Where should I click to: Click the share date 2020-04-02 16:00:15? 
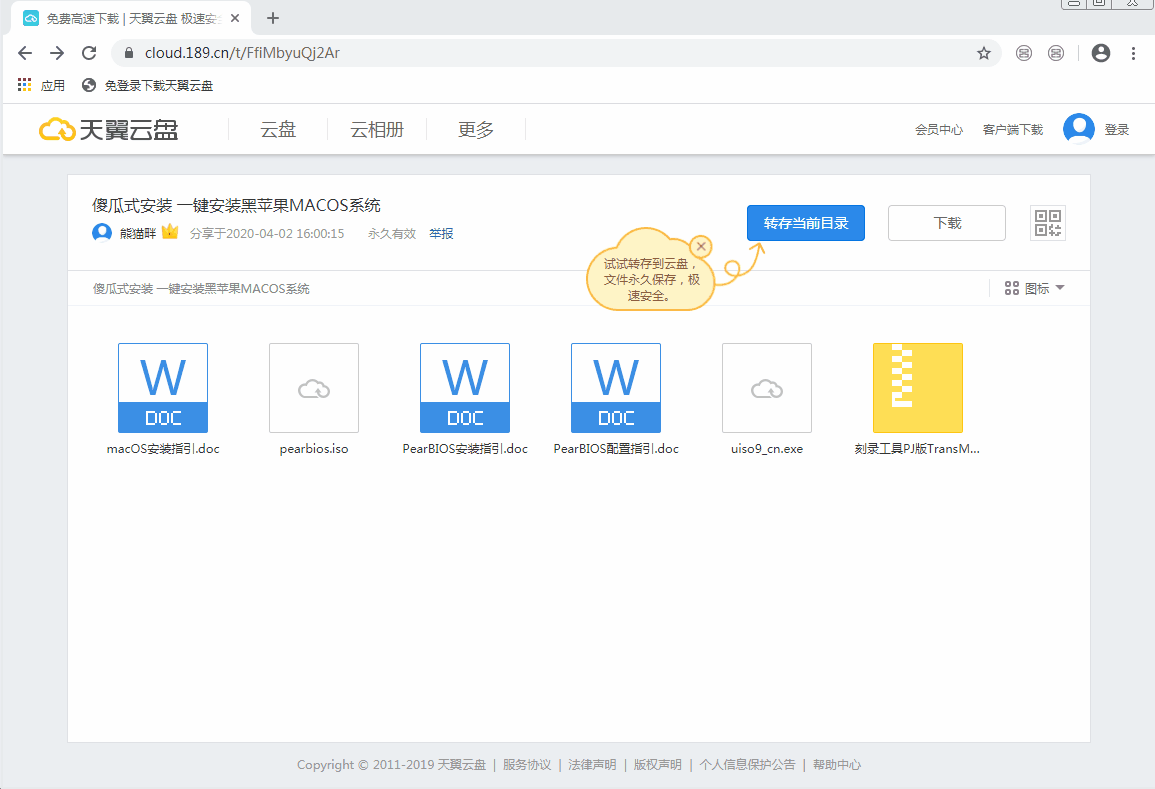285,234
